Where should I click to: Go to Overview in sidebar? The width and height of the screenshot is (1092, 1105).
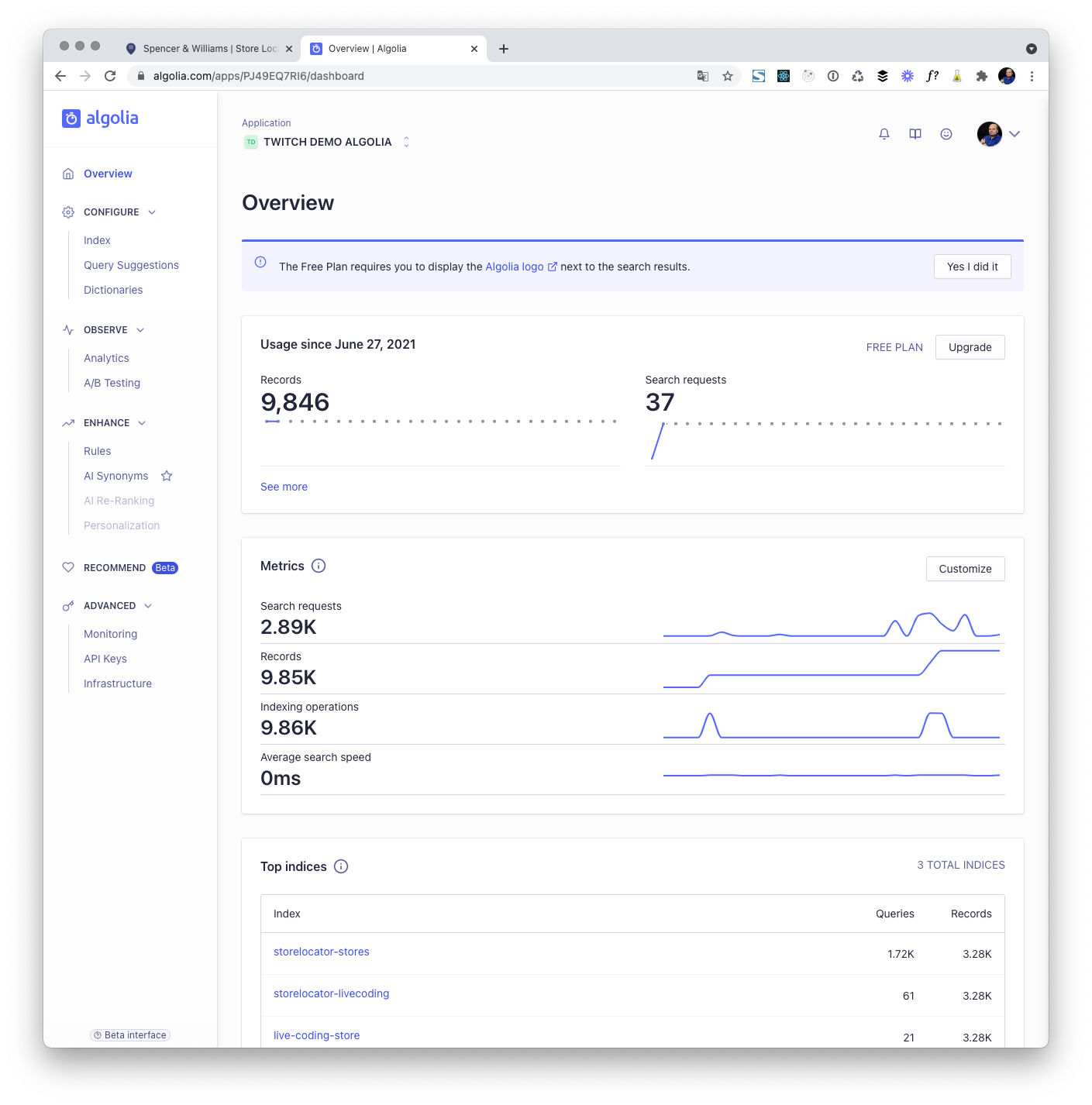(x=108, y=174)
